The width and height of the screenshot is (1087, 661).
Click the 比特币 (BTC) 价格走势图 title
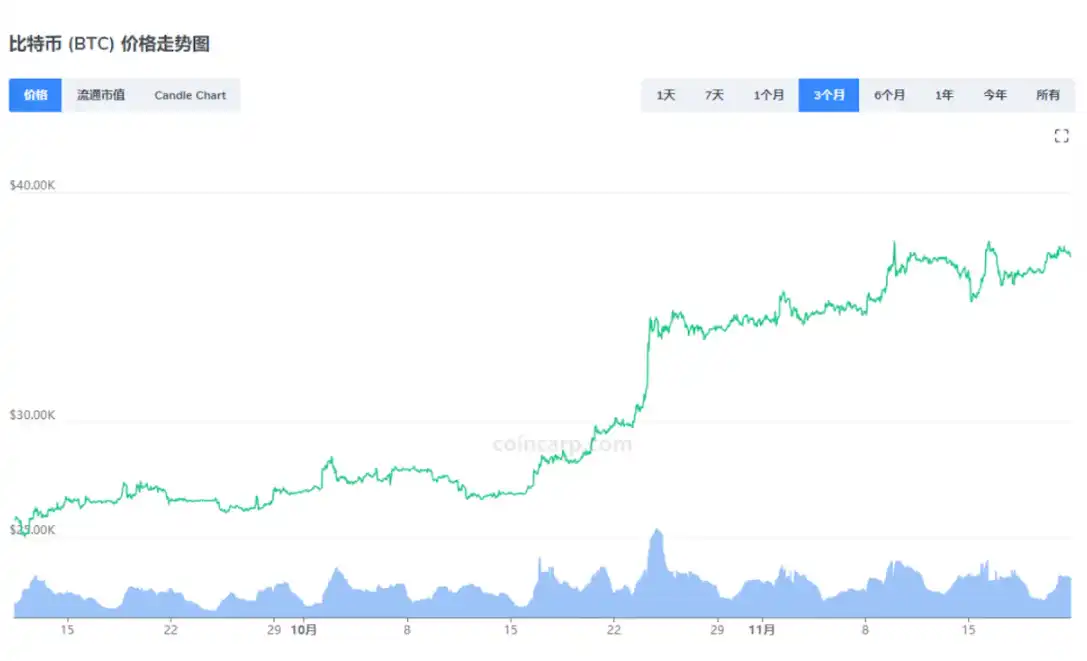[109, 44]
